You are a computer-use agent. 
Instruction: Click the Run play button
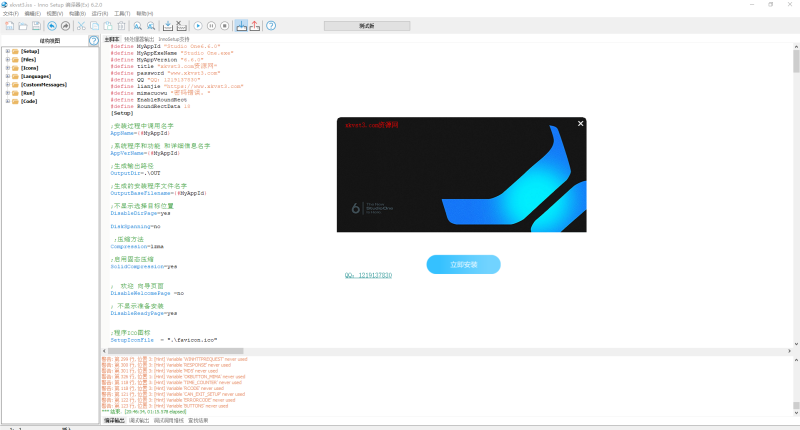point(198,26)
